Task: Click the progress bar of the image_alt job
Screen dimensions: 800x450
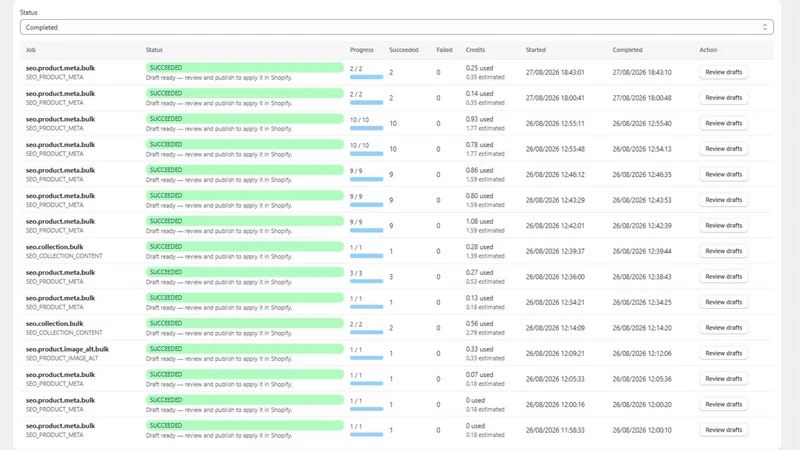Action: point(366,358)
